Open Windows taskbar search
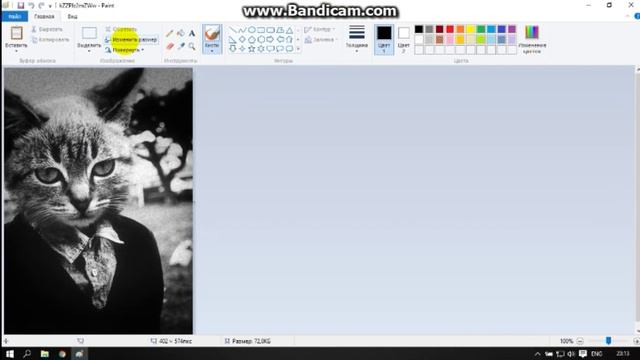The height and width of the screenshot is (360, 640). [x=27, y=353]
